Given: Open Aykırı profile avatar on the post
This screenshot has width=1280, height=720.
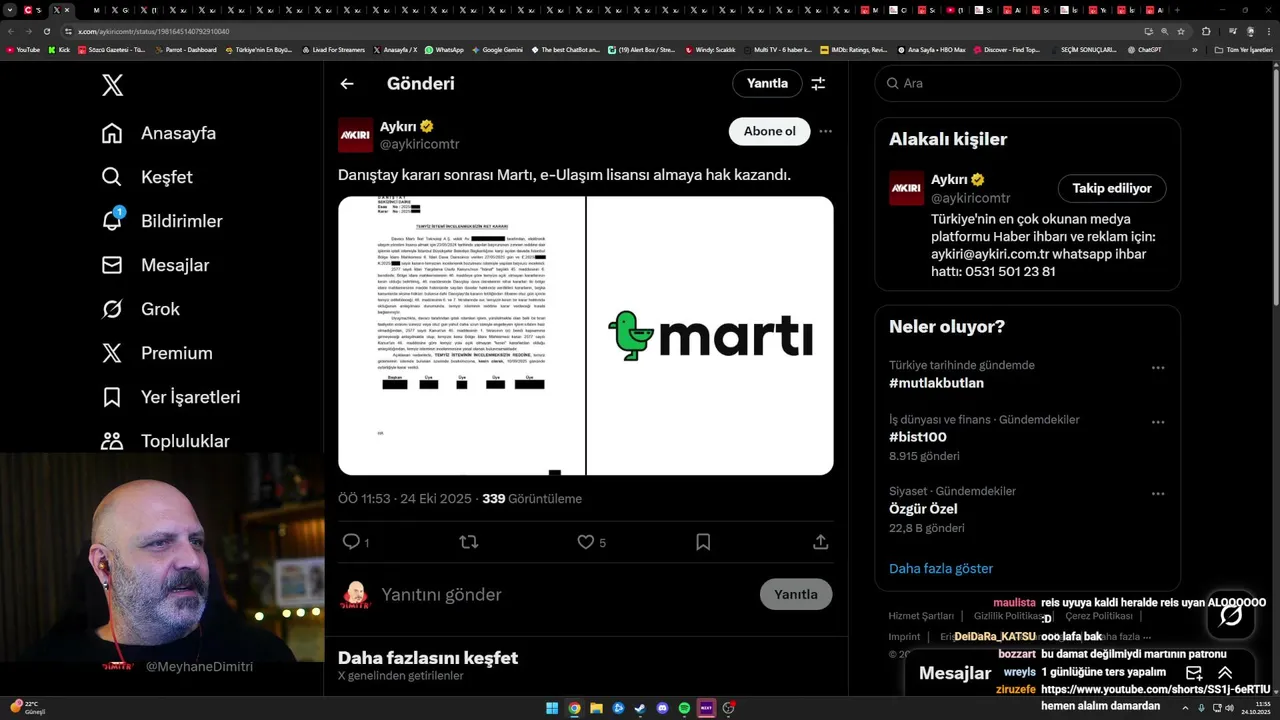Looking at the screenshot, I should coord(355,135).
